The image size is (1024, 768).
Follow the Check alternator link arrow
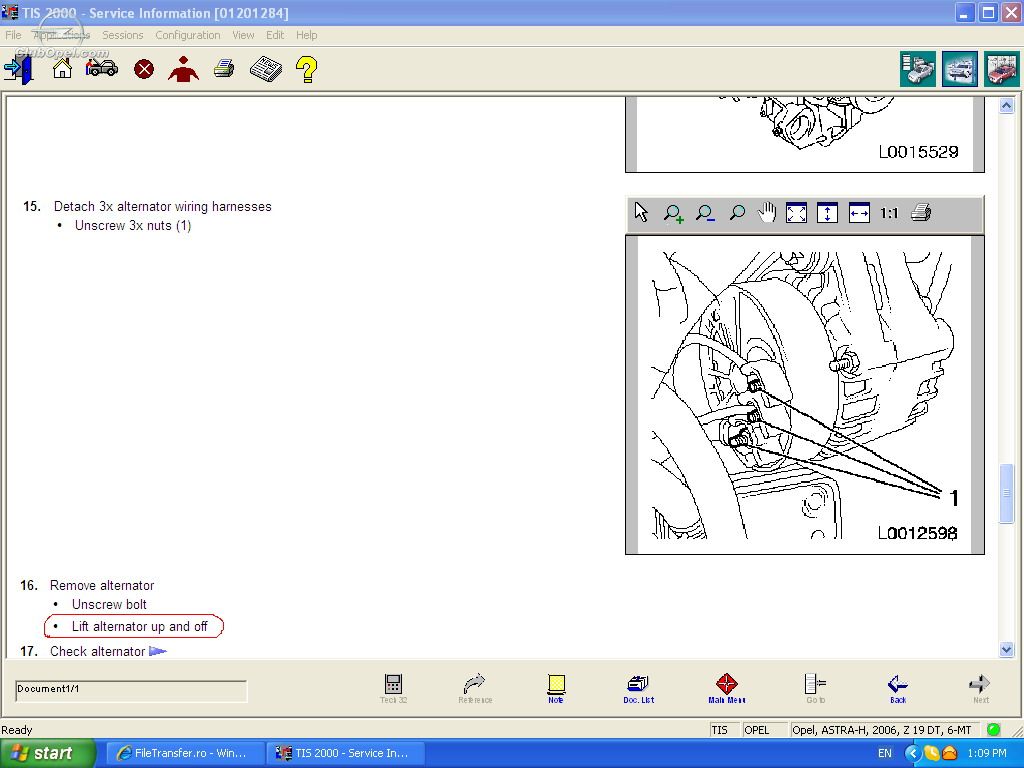158,651
